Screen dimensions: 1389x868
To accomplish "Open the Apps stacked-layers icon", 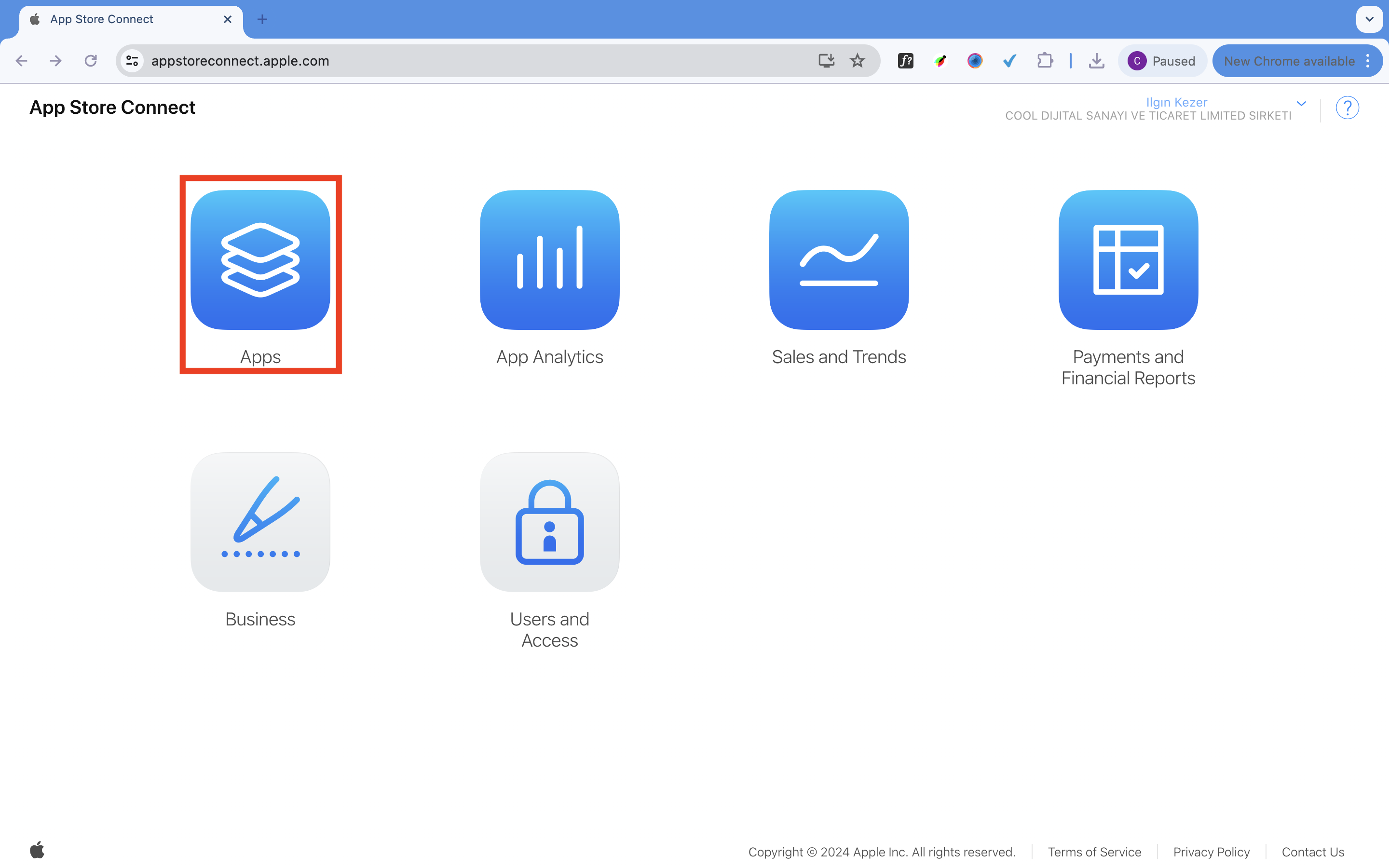I will click(x=260, y=260).
